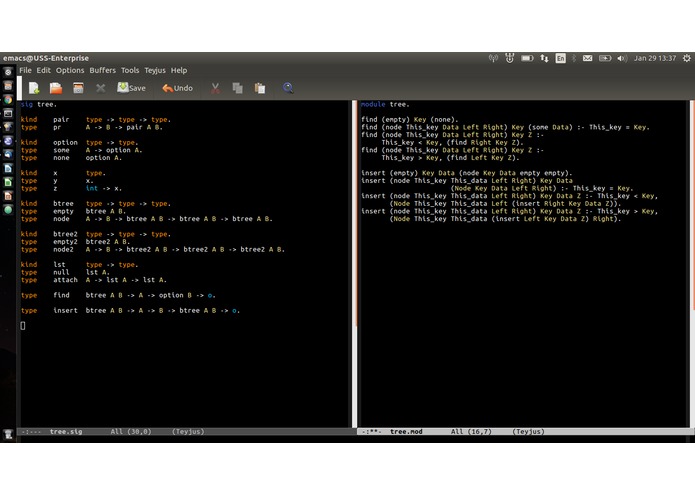Click the 'kind btree2' declaration line
The image size is (695, 494).
[x=95, y=234]
